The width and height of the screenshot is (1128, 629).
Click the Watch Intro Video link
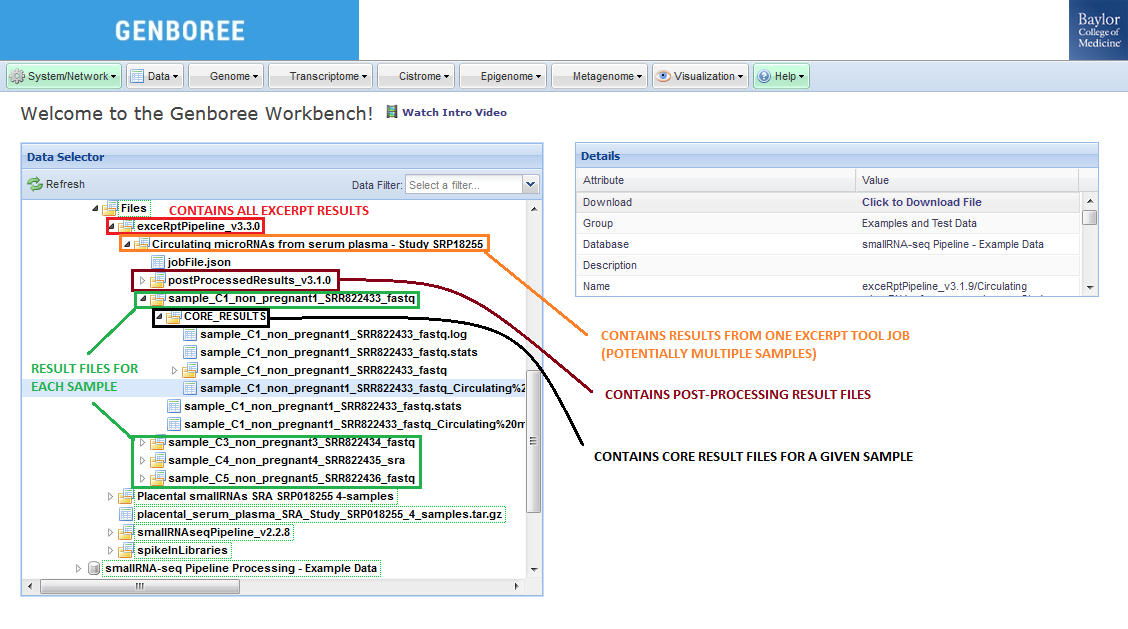pos(454,113)
